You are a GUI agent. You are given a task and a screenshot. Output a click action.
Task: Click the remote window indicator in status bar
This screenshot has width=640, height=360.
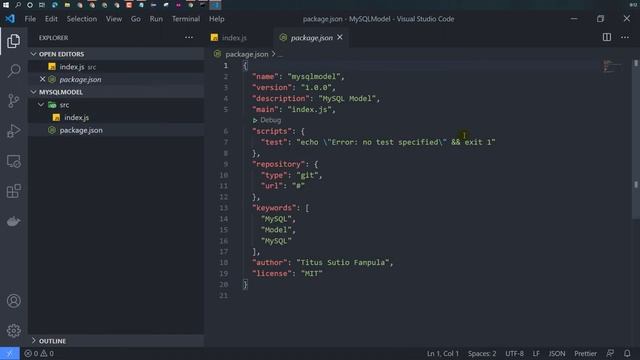pos(10,353)
